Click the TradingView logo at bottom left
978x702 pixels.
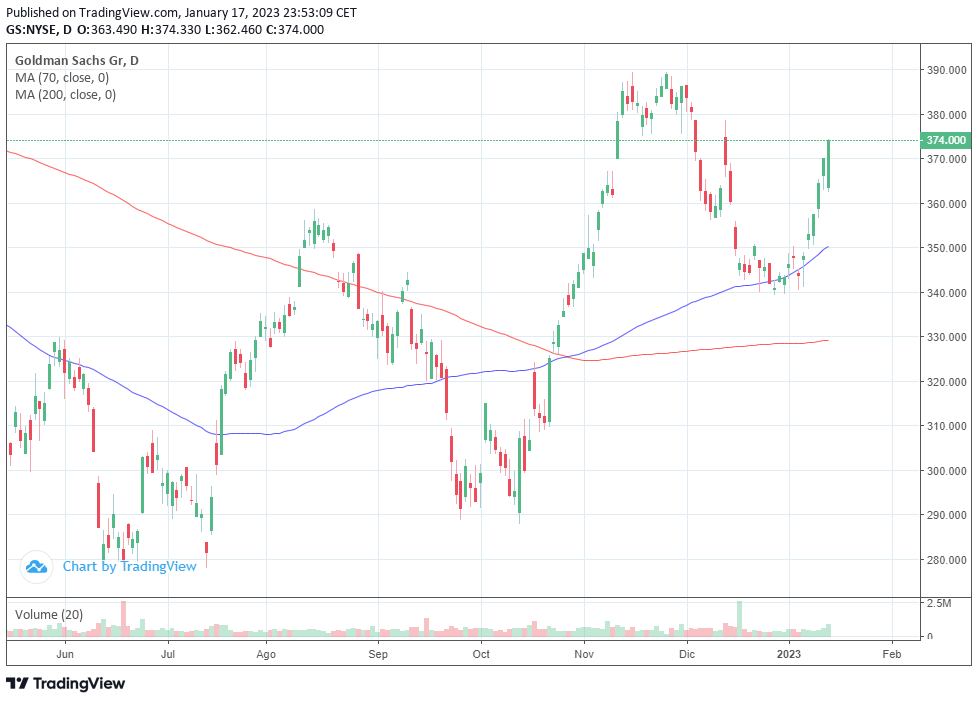(x=65, y=683)
